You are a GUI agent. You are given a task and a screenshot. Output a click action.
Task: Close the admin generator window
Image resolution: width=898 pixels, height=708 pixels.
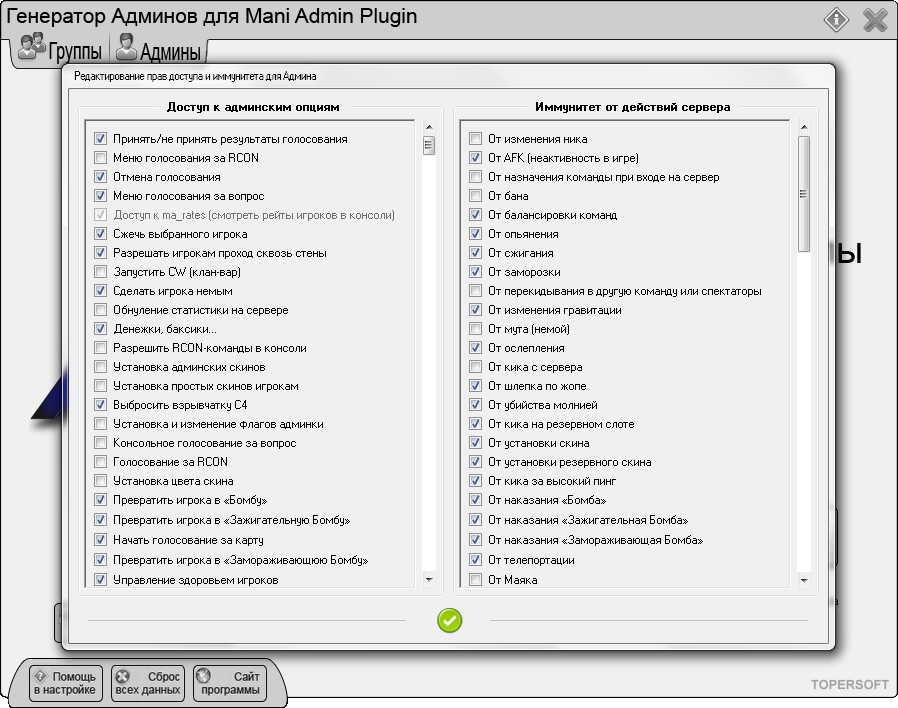875,20
